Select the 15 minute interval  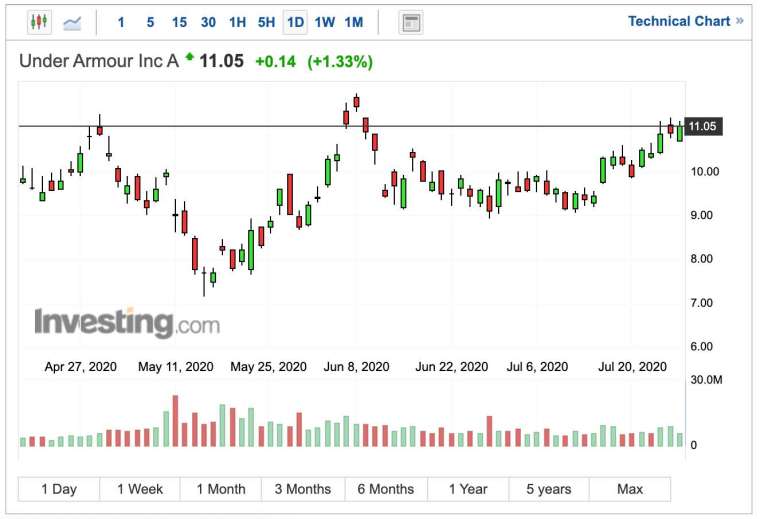[179, 22]
